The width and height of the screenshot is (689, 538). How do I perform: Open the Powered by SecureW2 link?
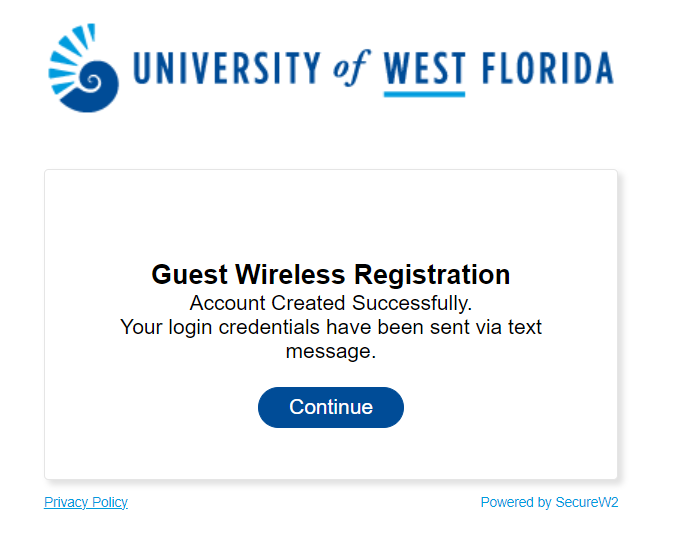click(549, 502)
